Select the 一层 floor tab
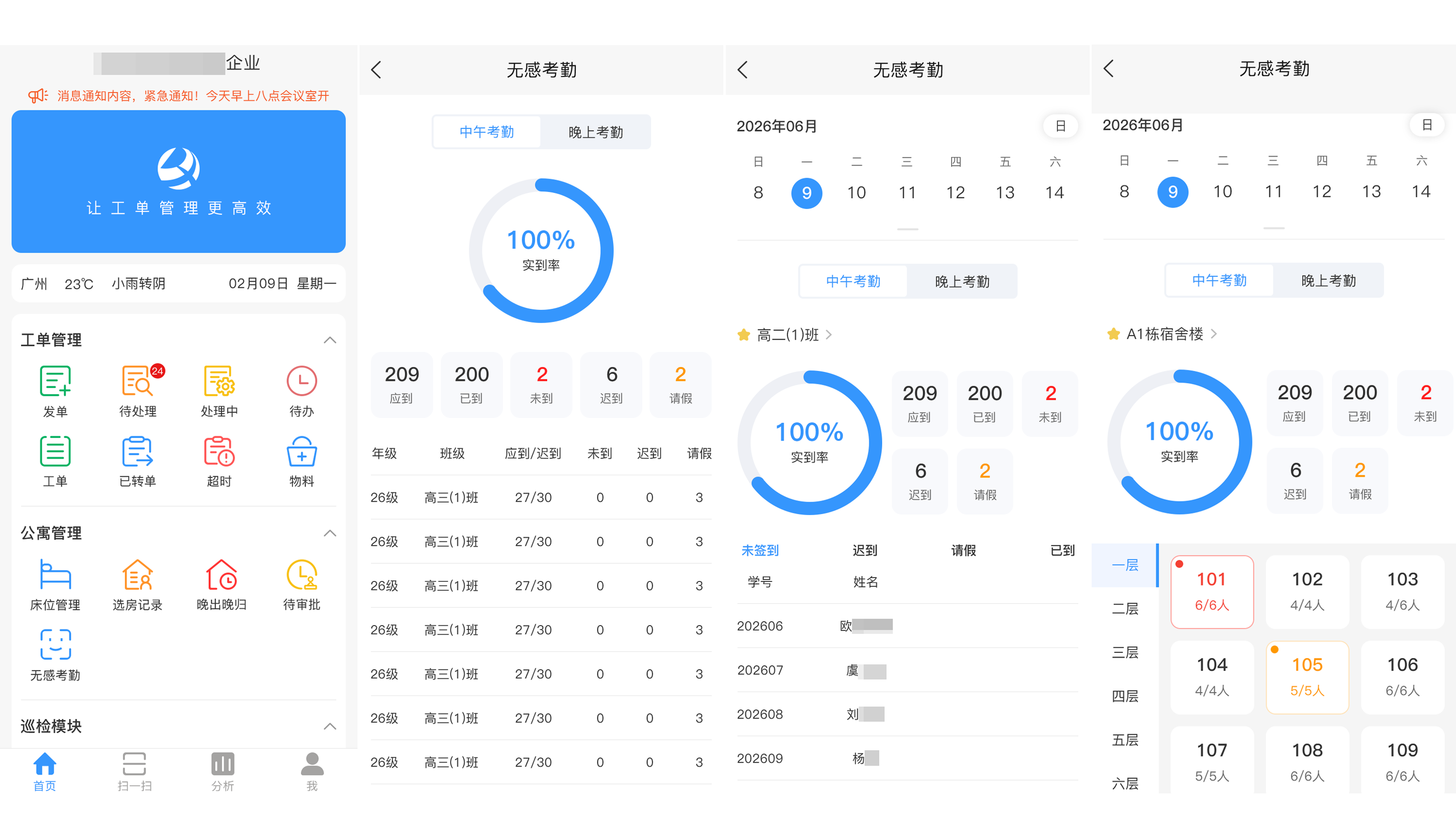Image resolution: width=1456 pixels, height=835 pixels. (x=1125, y=565)
